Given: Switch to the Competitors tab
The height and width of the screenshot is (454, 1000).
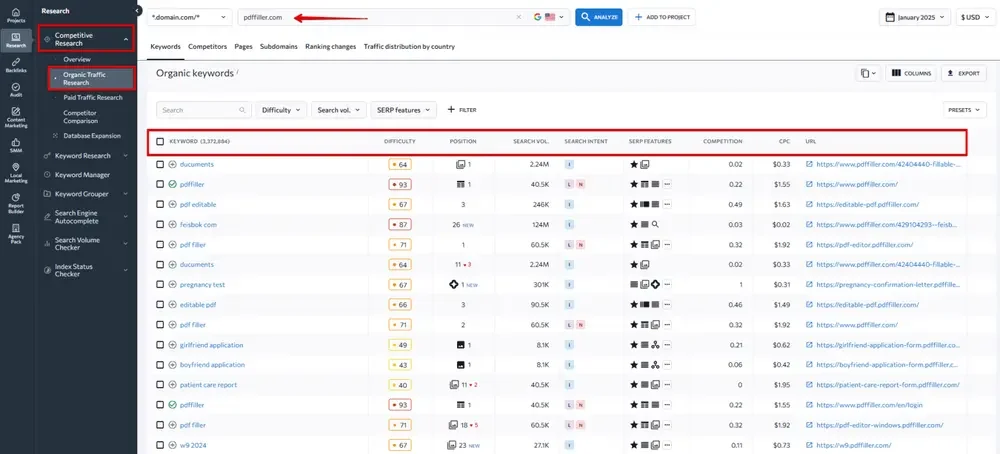Looking at the screenshot, I should (x=207, y=47).
